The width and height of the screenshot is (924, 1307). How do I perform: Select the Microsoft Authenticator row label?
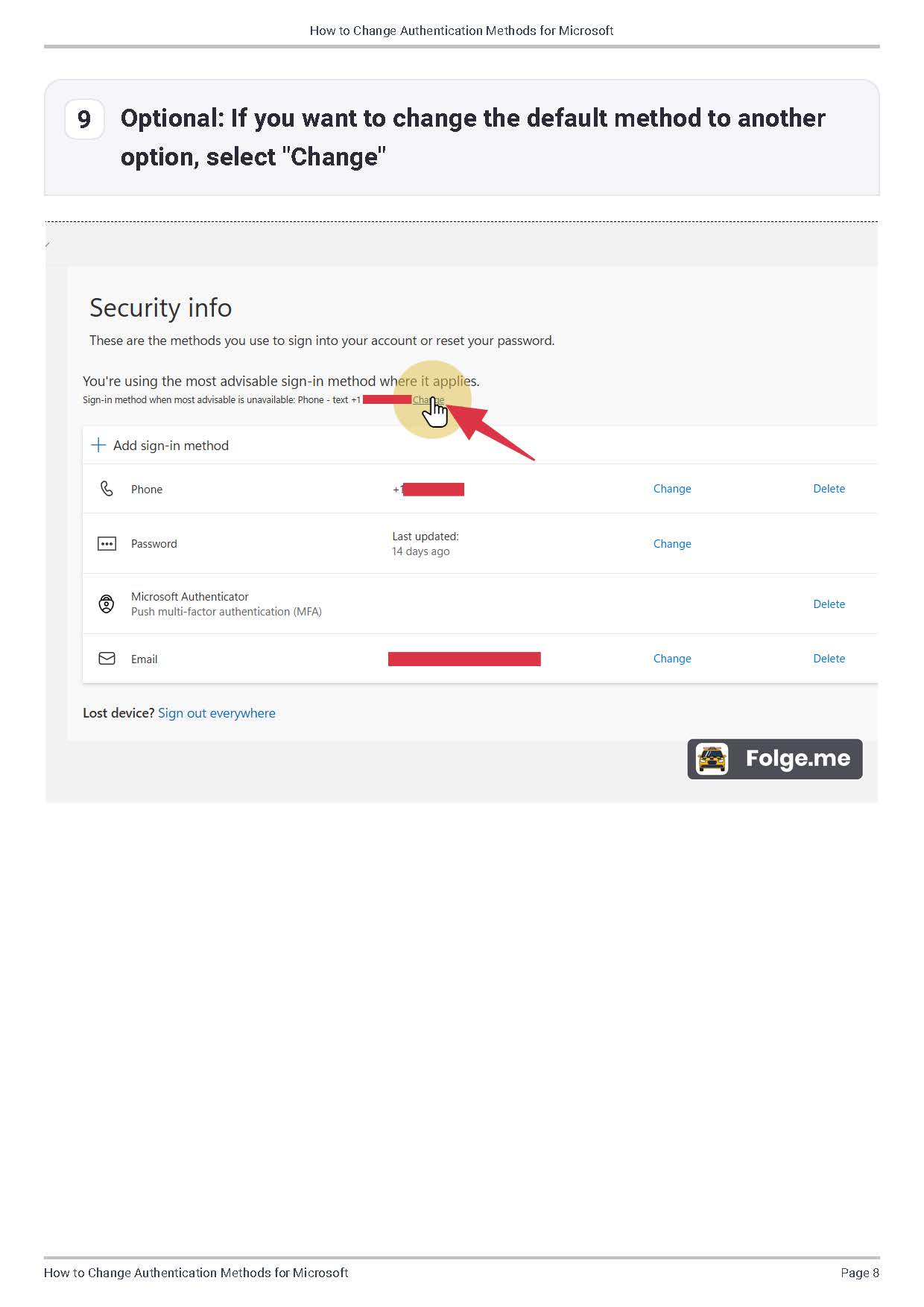189,597
